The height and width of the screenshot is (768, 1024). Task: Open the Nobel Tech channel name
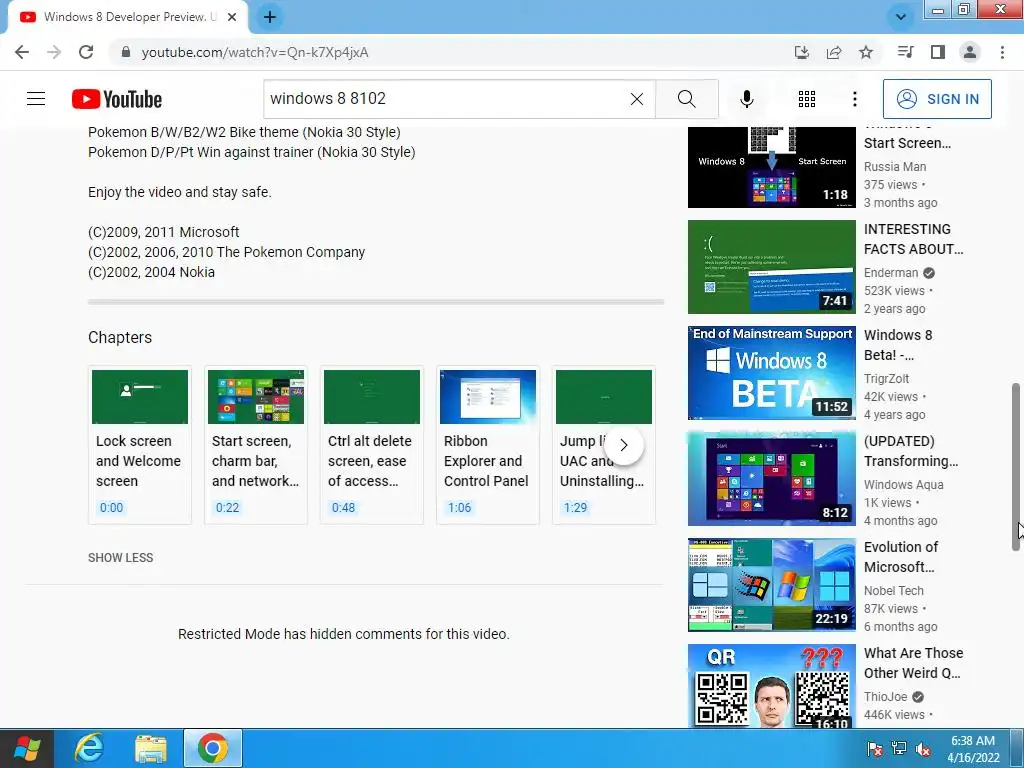[x=893, y=590]
